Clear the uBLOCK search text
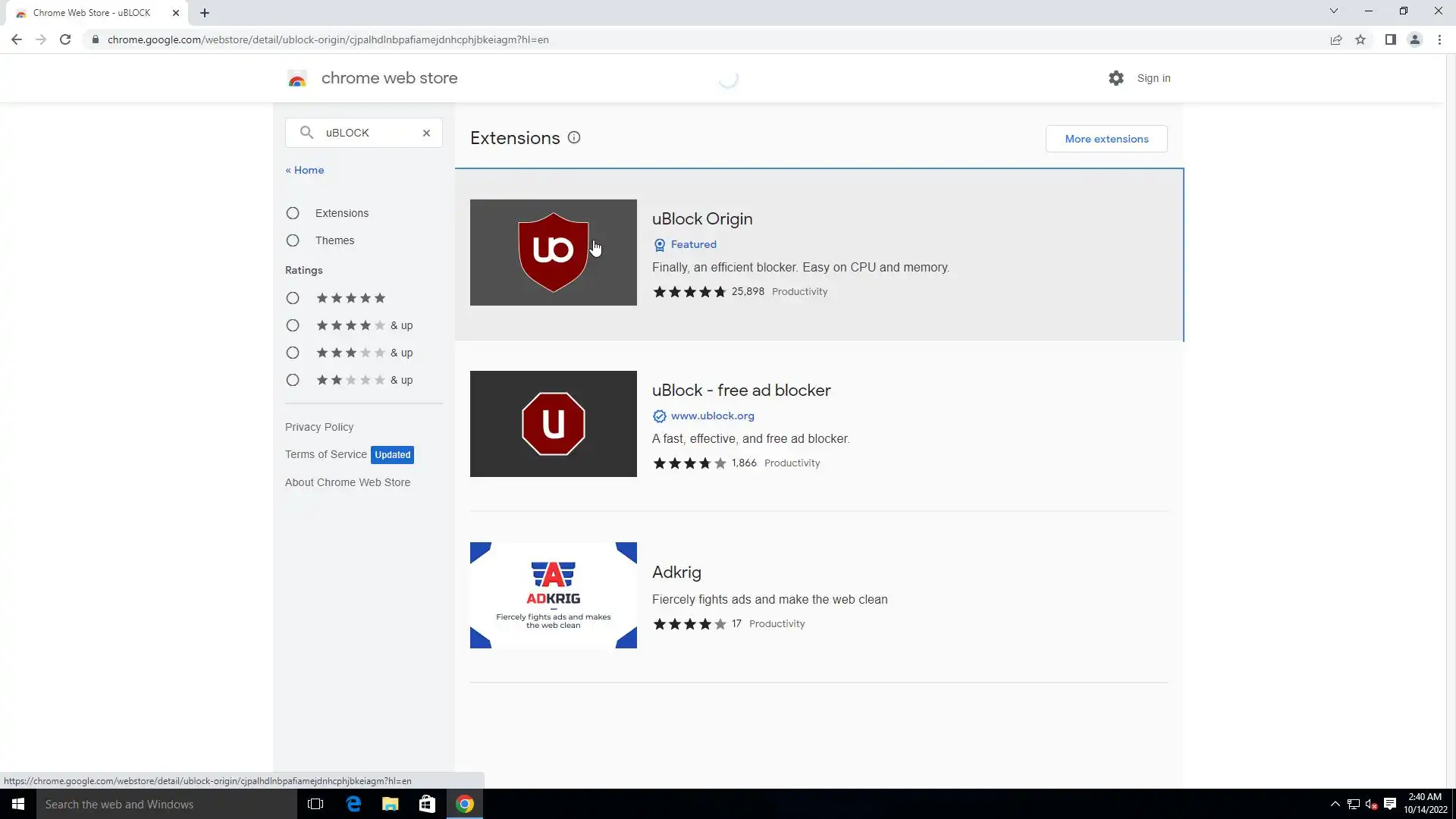 click(426, 133)
